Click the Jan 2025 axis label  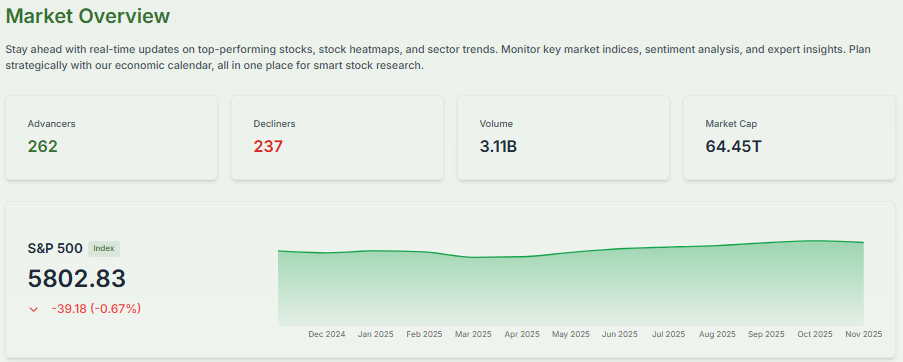click(x=375, y=334)
